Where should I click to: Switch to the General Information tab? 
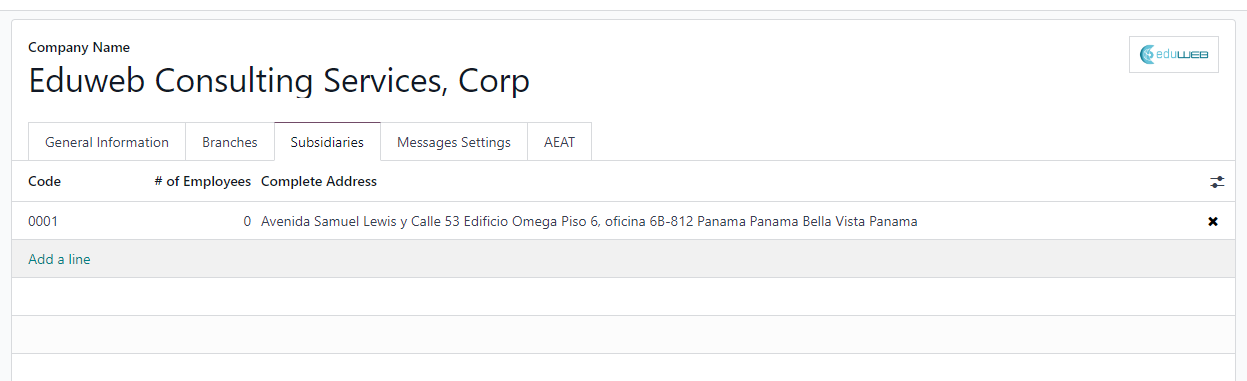(107, 142)
